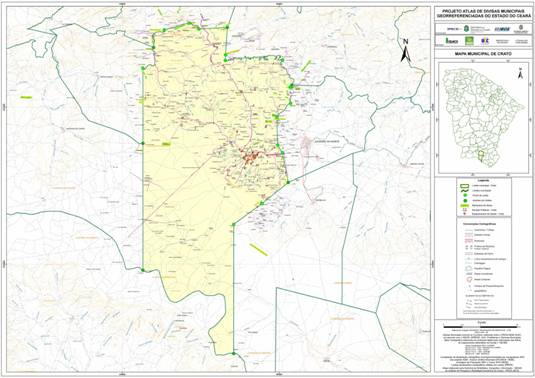Click the dark green dot legend symbol
The width and height of the screenshot is (535, 378).
click(x=465, y=200)
